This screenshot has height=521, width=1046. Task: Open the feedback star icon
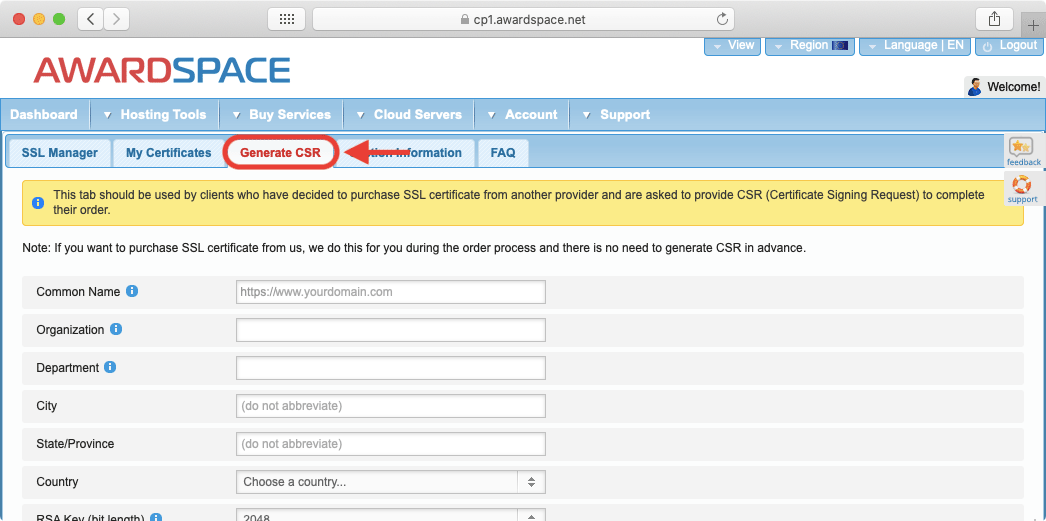click(1022, 150)
